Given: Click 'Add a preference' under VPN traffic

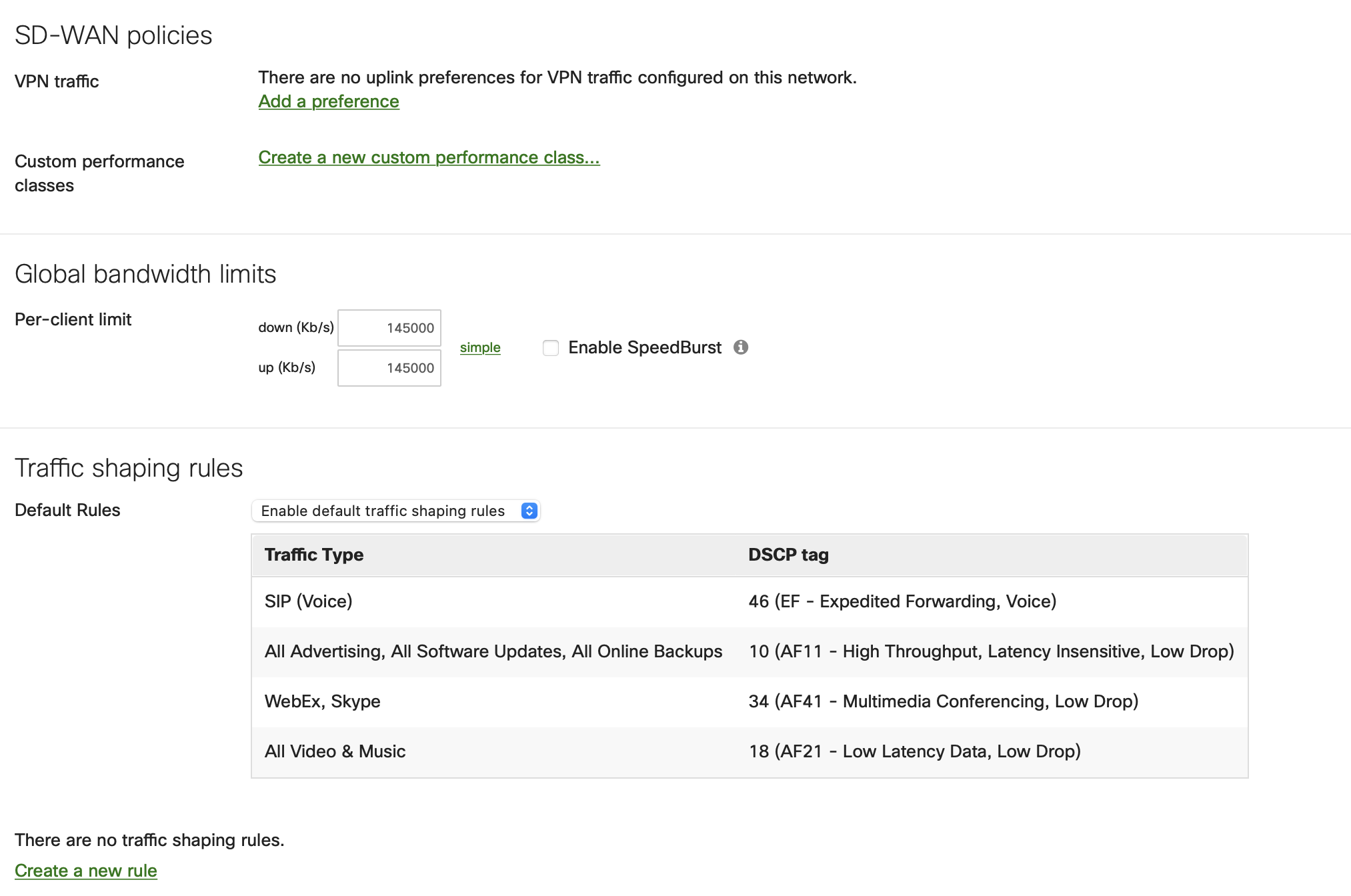Looking at the screenshot, I should click(328, 101).
